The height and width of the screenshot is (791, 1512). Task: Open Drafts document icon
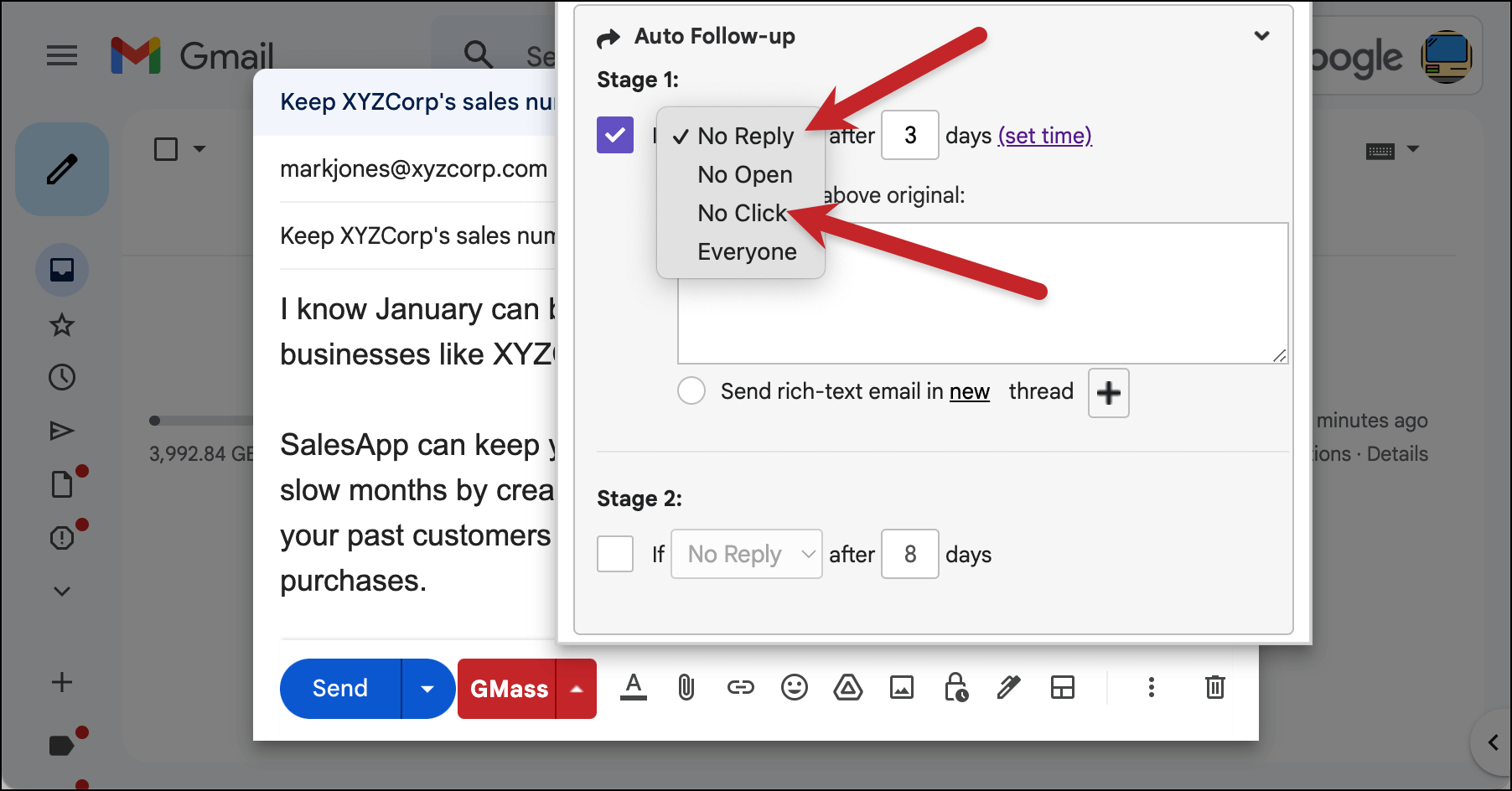point(62,484)
